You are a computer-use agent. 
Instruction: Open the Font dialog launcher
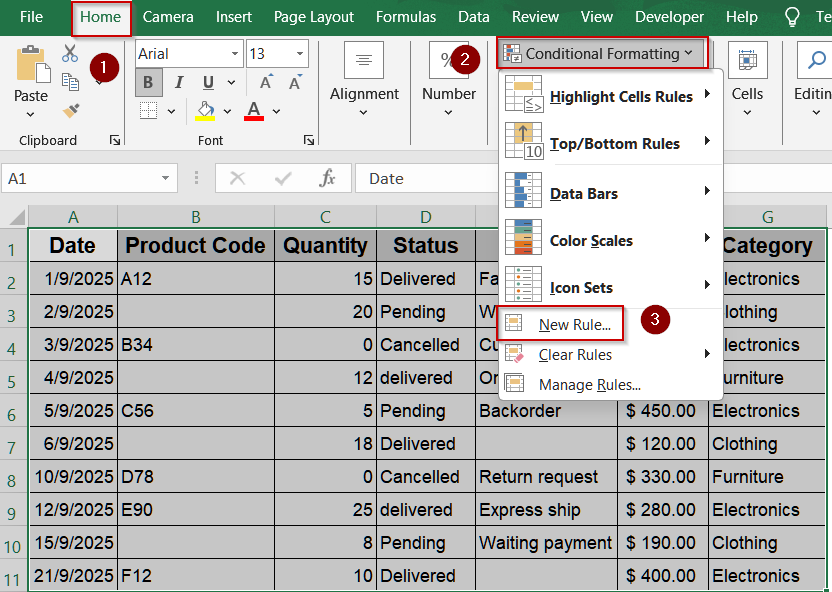tap(309, 140)
